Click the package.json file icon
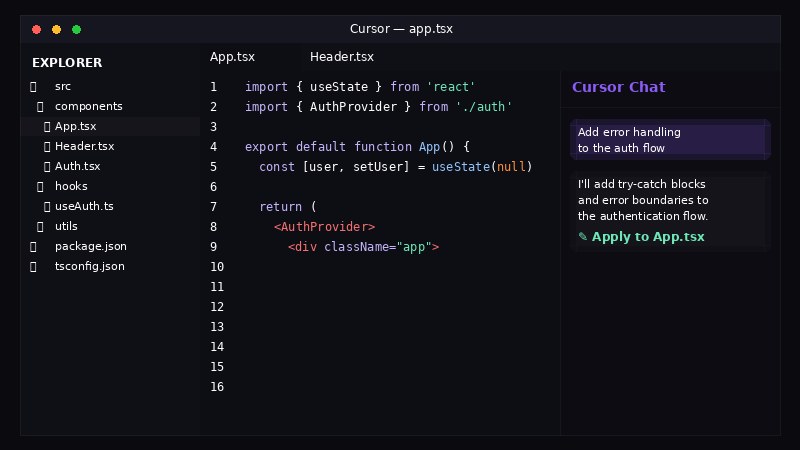Screen dimensions: 800x450 [x=33, y=247]
